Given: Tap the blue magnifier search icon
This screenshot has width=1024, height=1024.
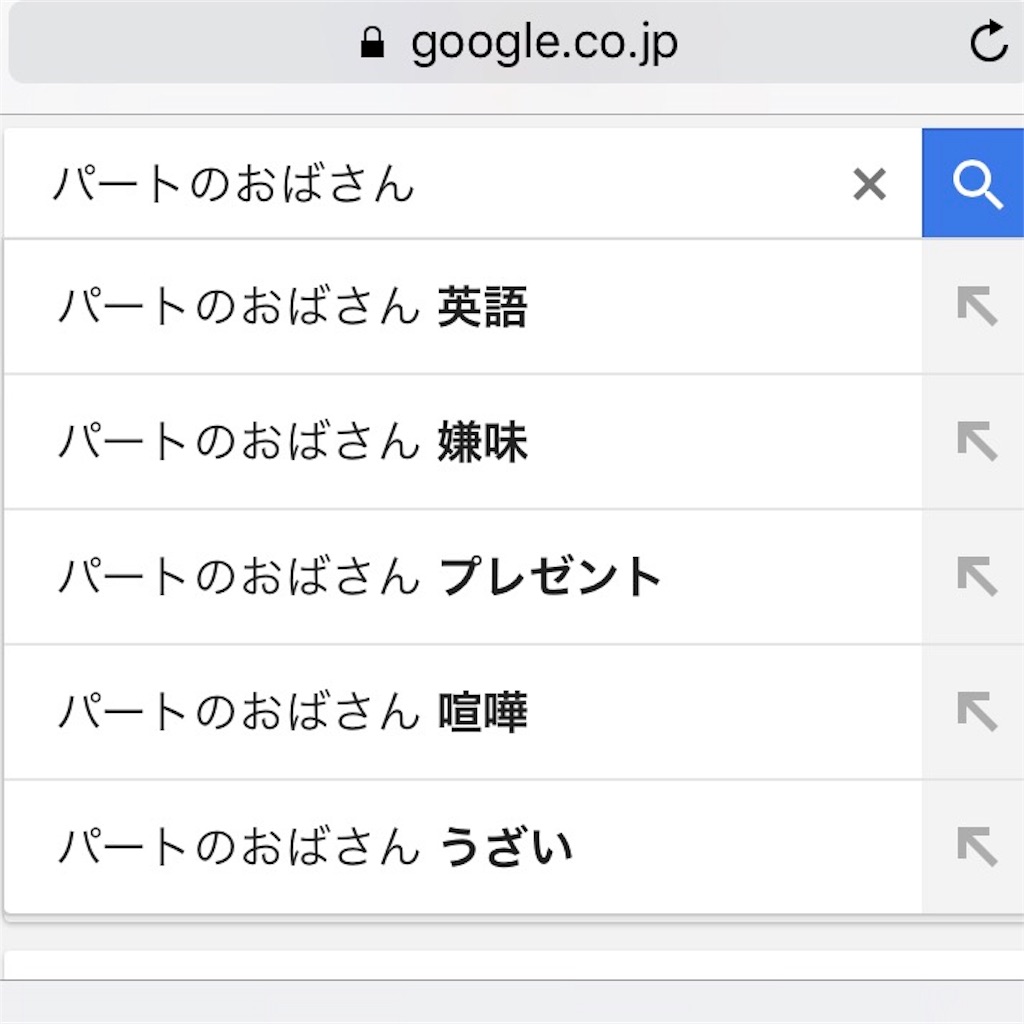Looking at the screenshot, I should pyautogui.click(x=975, y=183).
